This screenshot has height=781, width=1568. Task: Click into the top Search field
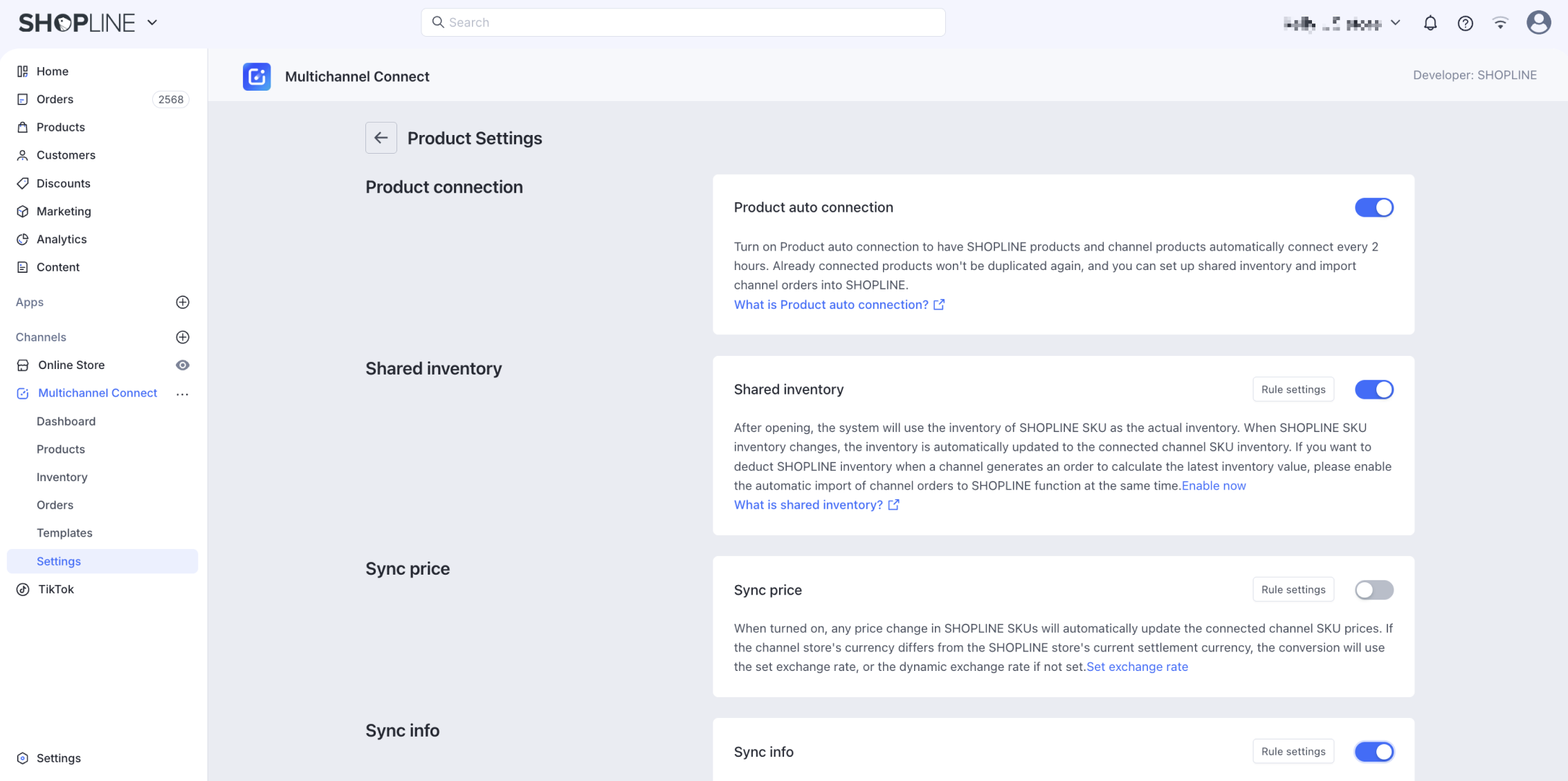(683, 23)
